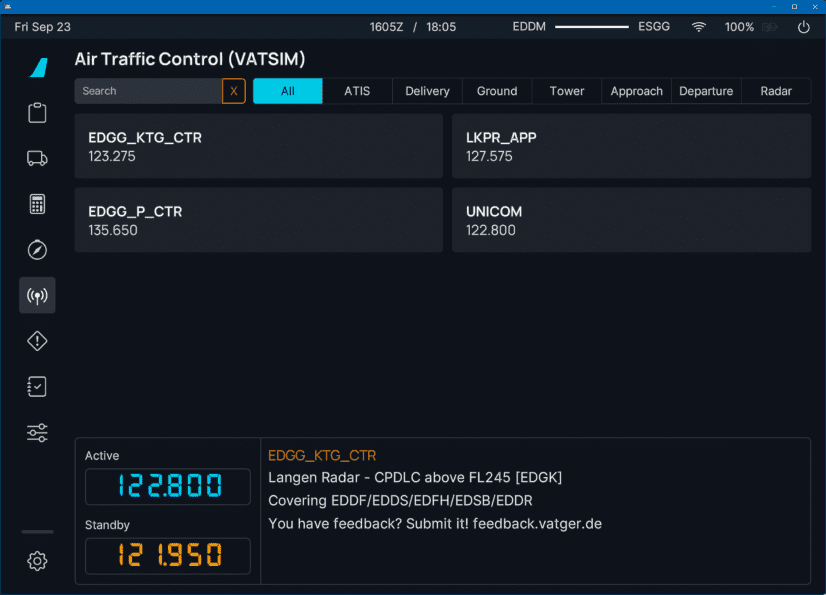The height and width of the screenshot is (595, 826).
Task: Show only Approach controllers
Action: pos(636,91)
